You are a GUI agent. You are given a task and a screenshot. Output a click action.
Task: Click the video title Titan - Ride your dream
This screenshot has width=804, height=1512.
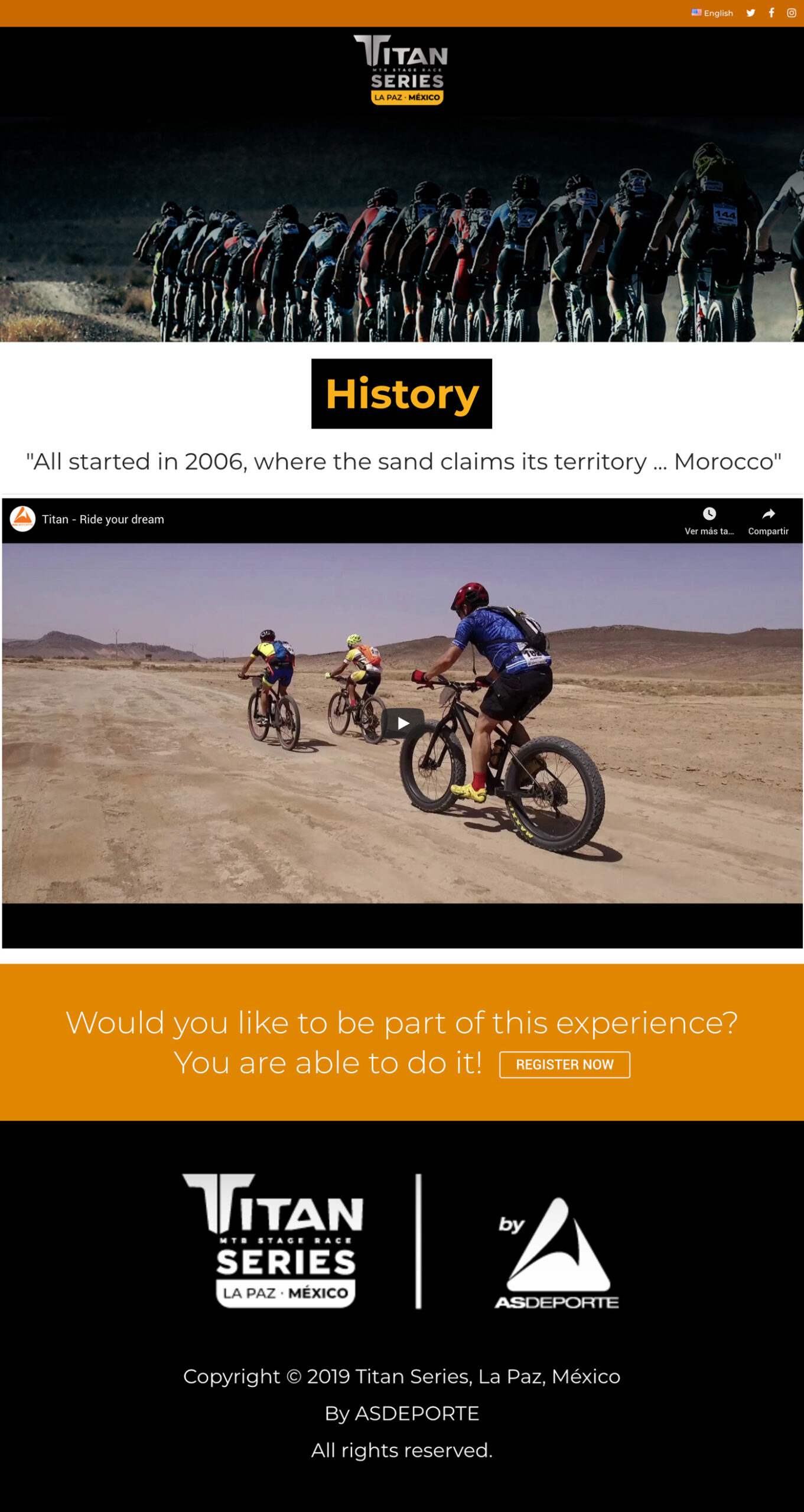coord(103,520)
